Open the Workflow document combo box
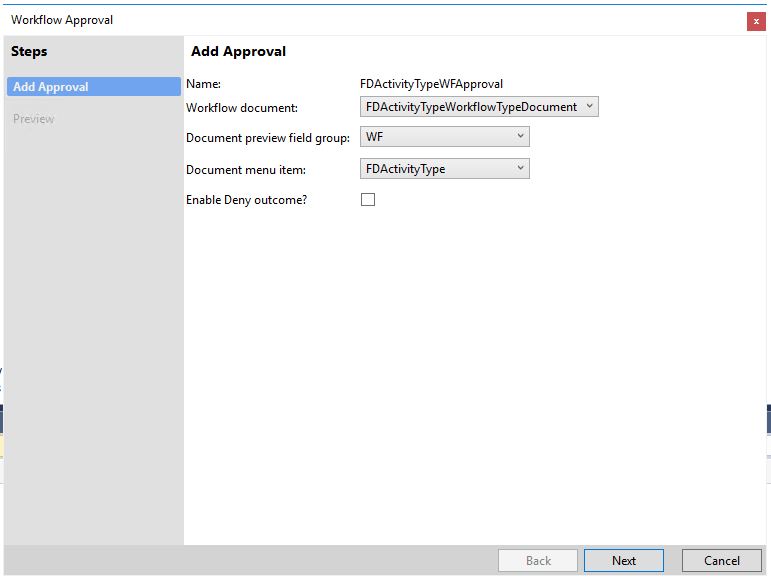The image size is (771, 578). point(479,107)
